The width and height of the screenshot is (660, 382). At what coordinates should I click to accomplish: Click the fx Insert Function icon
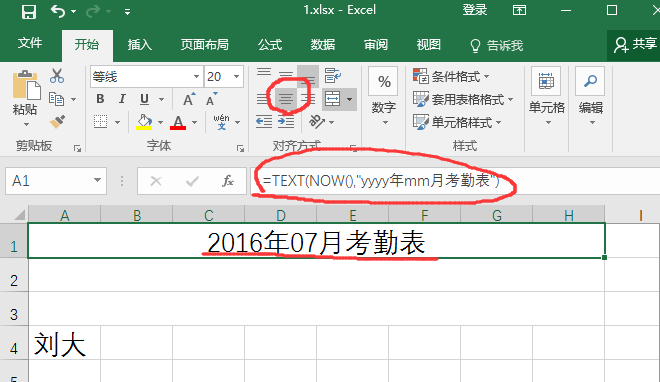click(x=228, y=181)
